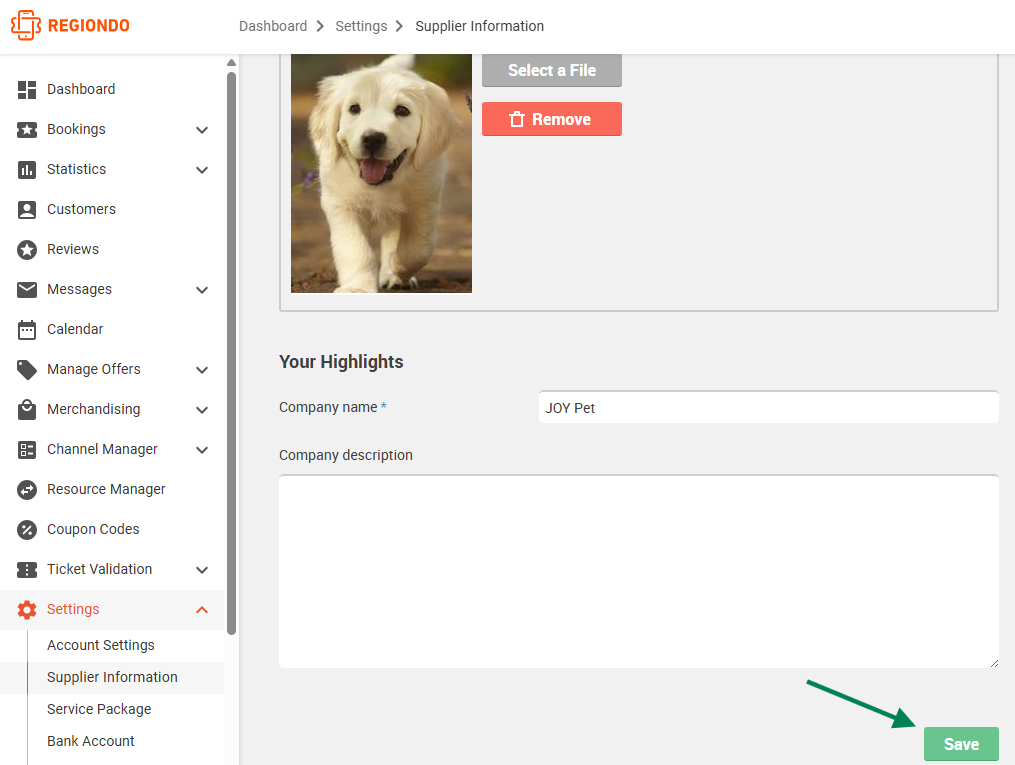
Task: Expand the Manage Offers chevron
Action: pos(202,370)
